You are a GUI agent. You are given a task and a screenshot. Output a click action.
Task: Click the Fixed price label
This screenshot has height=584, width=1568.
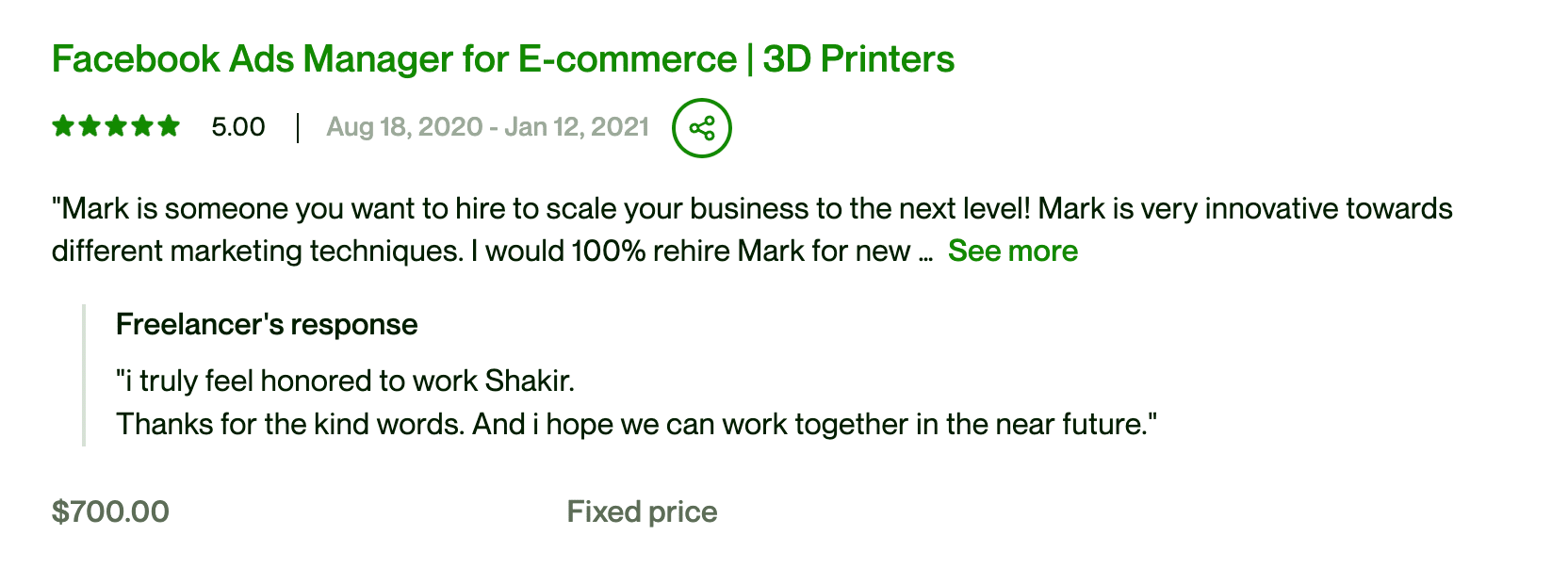tap(642, 511)
